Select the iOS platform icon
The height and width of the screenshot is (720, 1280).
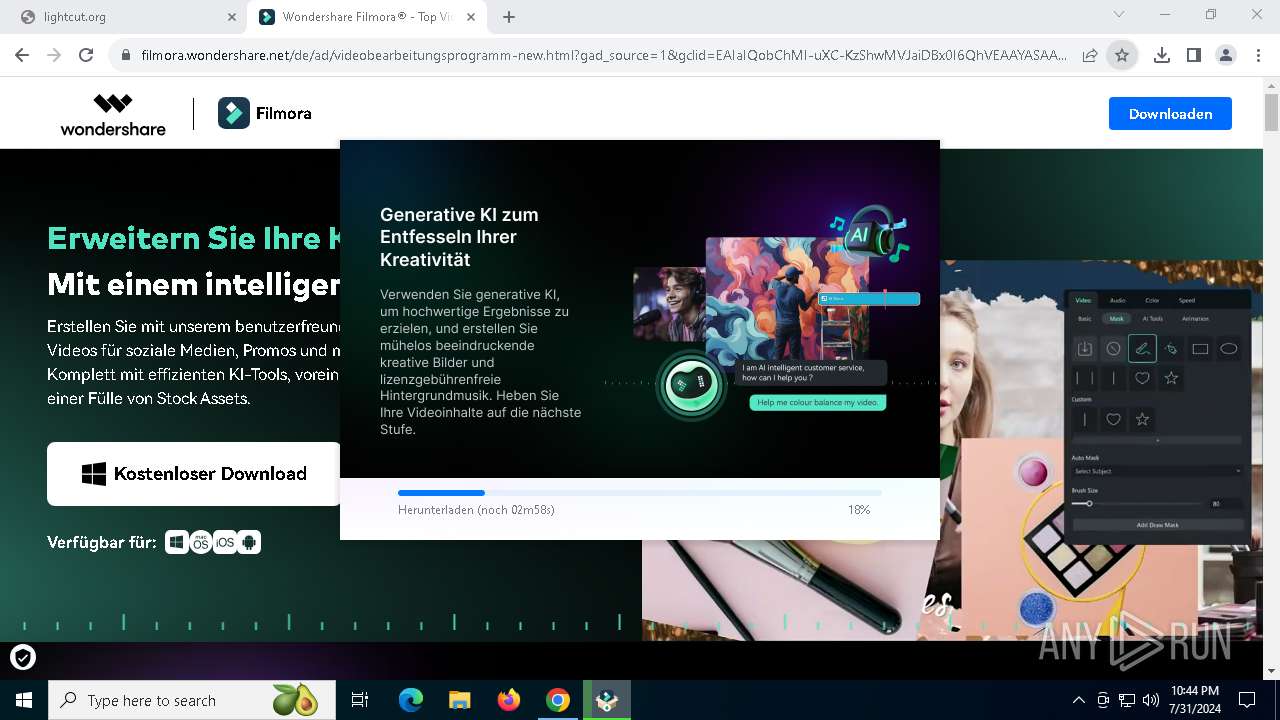tap(225, 542)
